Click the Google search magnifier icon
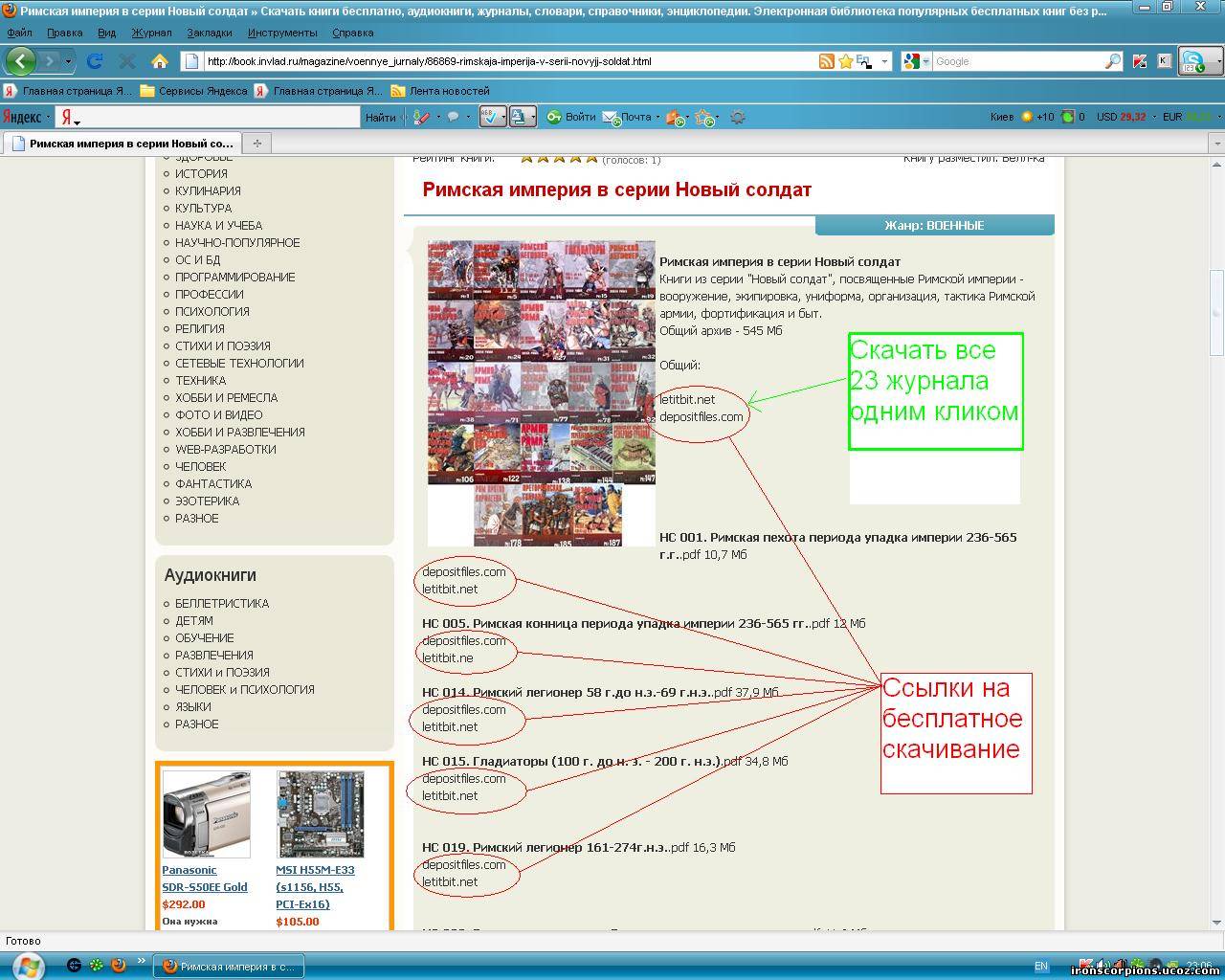The height and width of the screenshot is (980, 1225). coord(1112,61)
